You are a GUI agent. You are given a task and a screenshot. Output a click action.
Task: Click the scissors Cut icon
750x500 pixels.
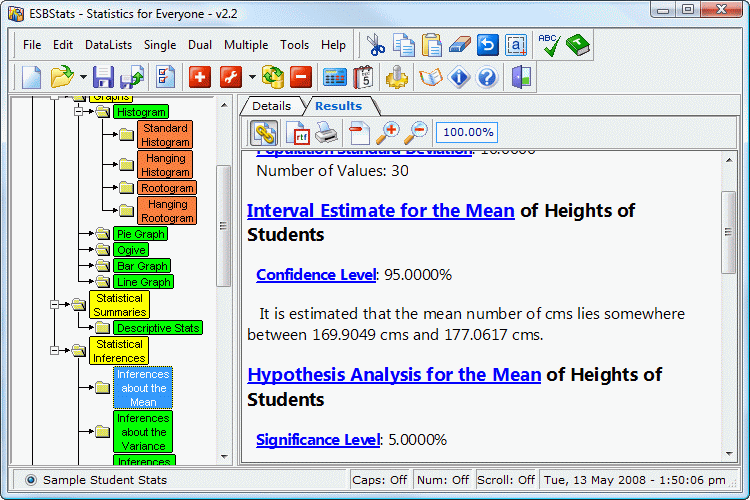(375, 44)
